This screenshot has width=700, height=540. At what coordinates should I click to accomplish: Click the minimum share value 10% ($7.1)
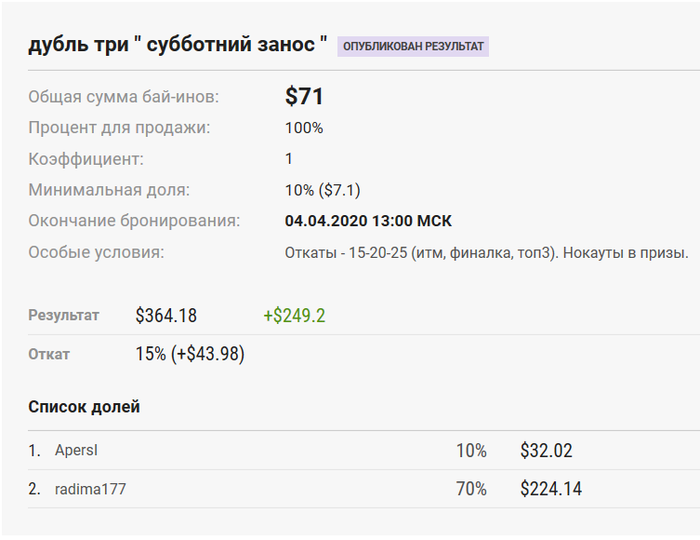(323, 191)
